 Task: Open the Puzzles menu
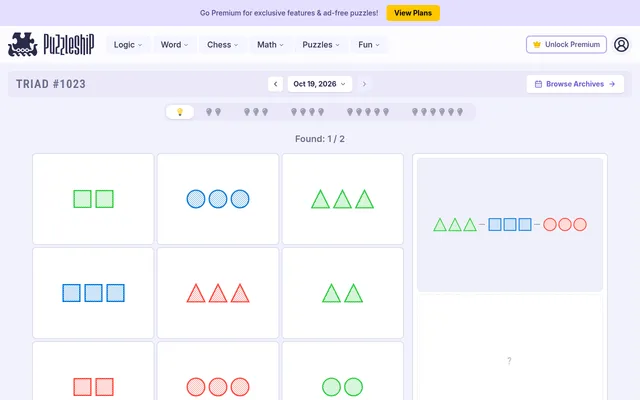321,45
